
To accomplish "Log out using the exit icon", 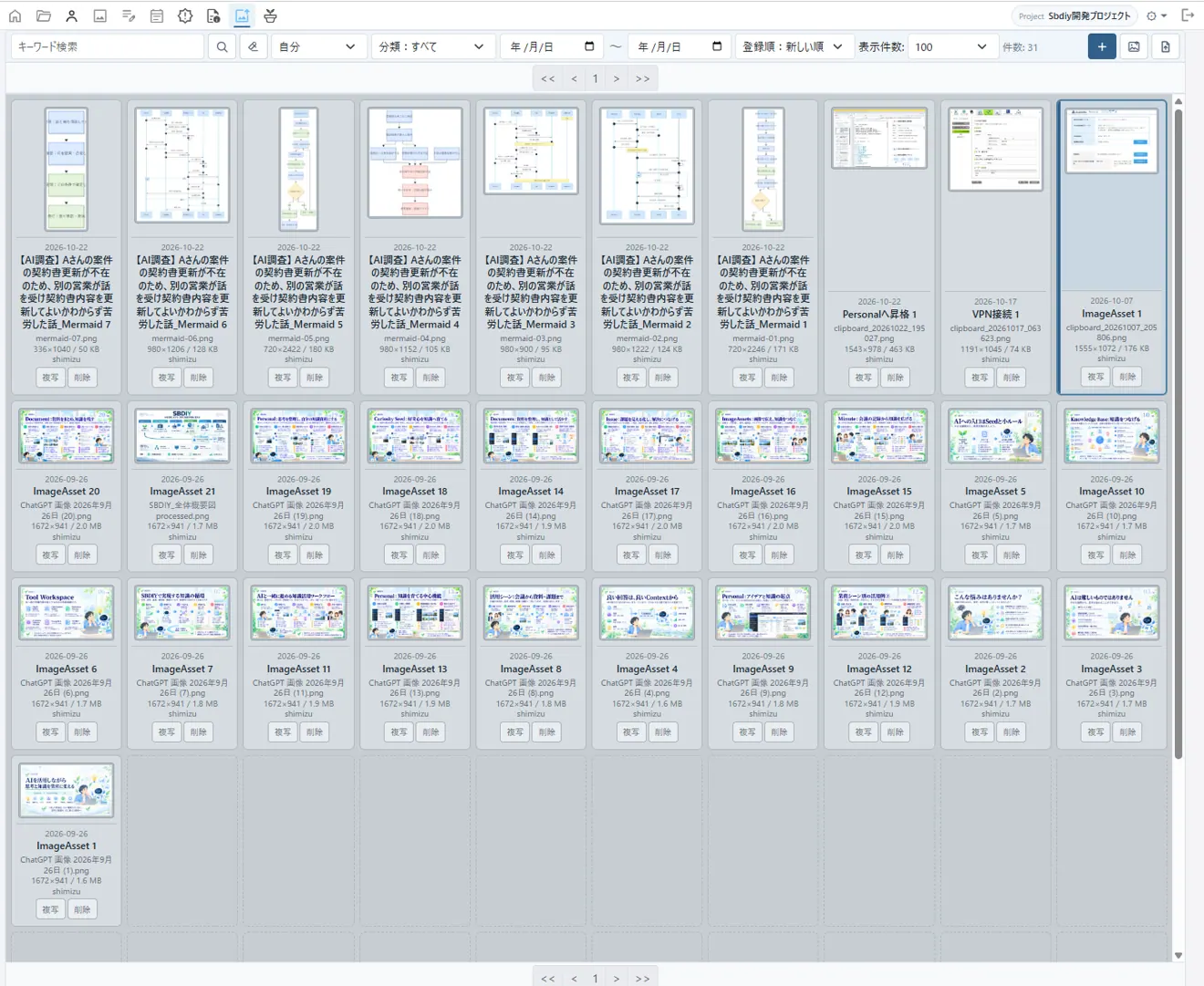I will (x=1188, y=16).
